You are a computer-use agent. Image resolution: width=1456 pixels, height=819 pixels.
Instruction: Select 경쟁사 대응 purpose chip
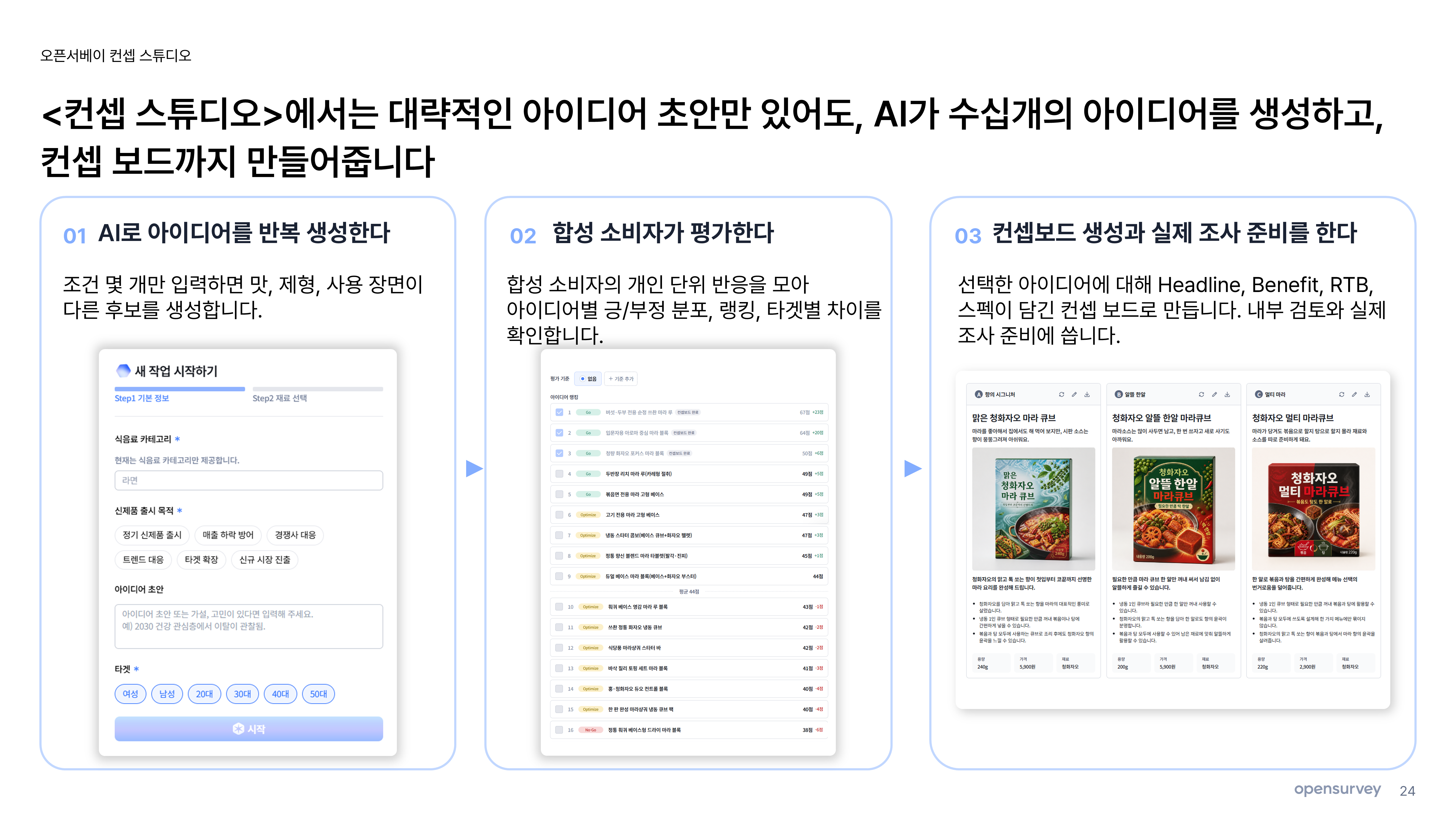295,535
